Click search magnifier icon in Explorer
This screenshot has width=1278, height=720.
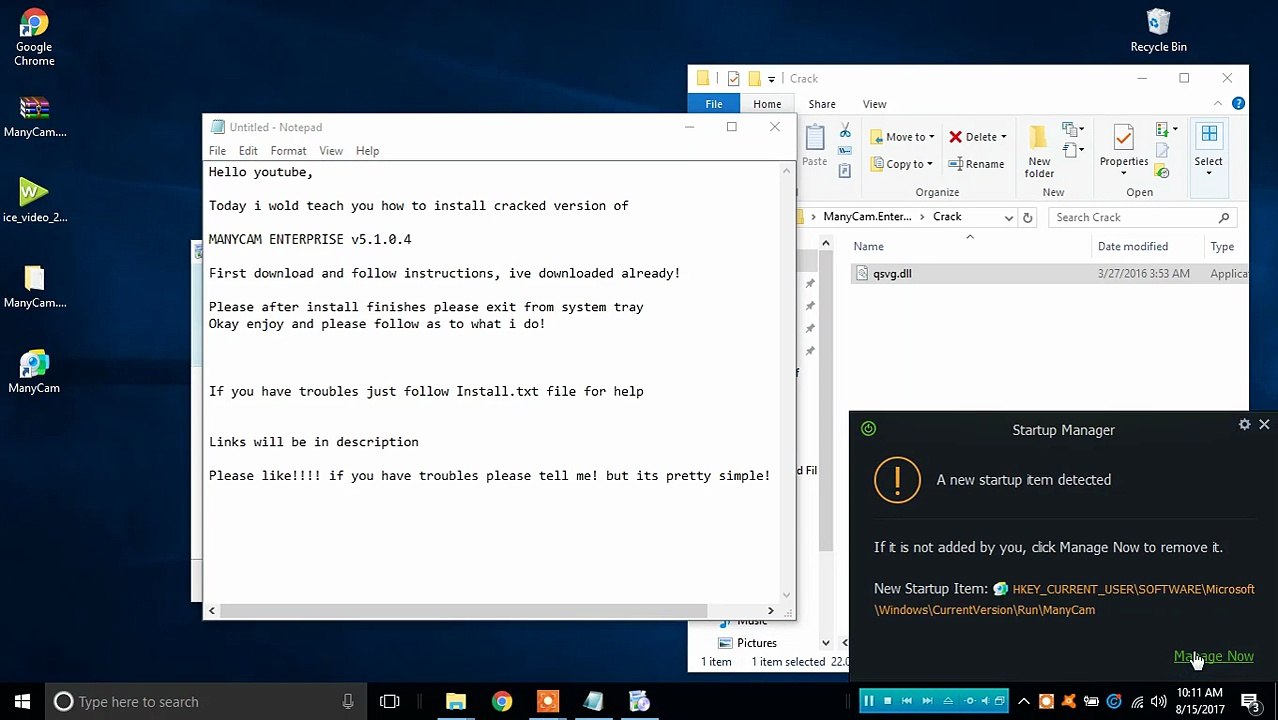click(x=1224, y=217)
